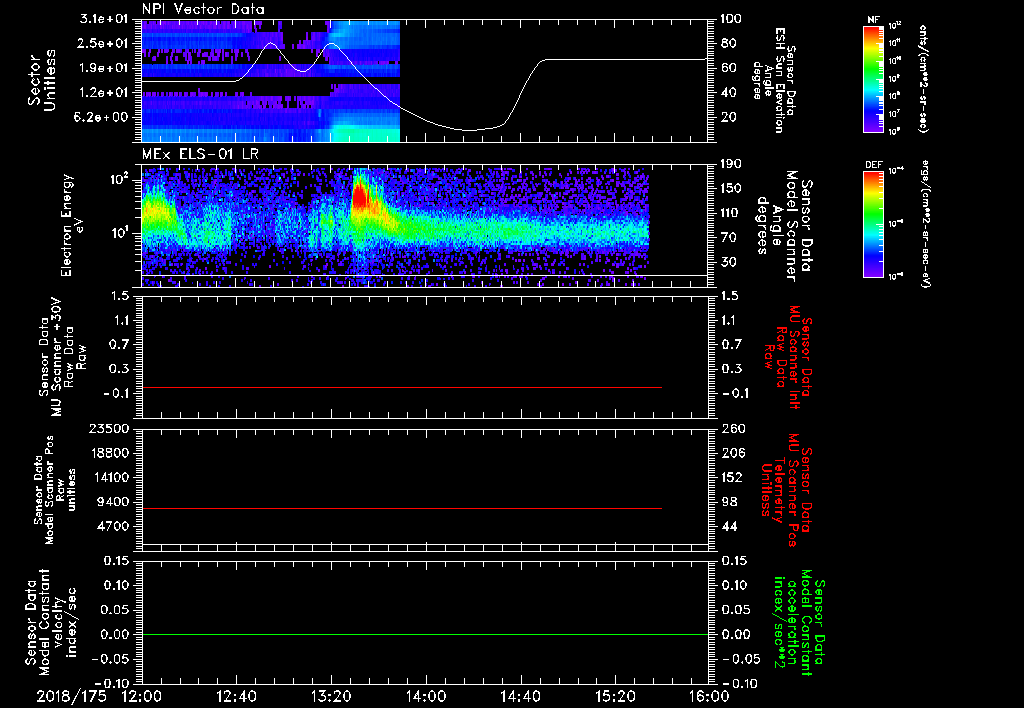Click the red MU Scanner Pos Telemetry trace
The height and width of the screenshot is (708, 1024).
coord(402,508)
